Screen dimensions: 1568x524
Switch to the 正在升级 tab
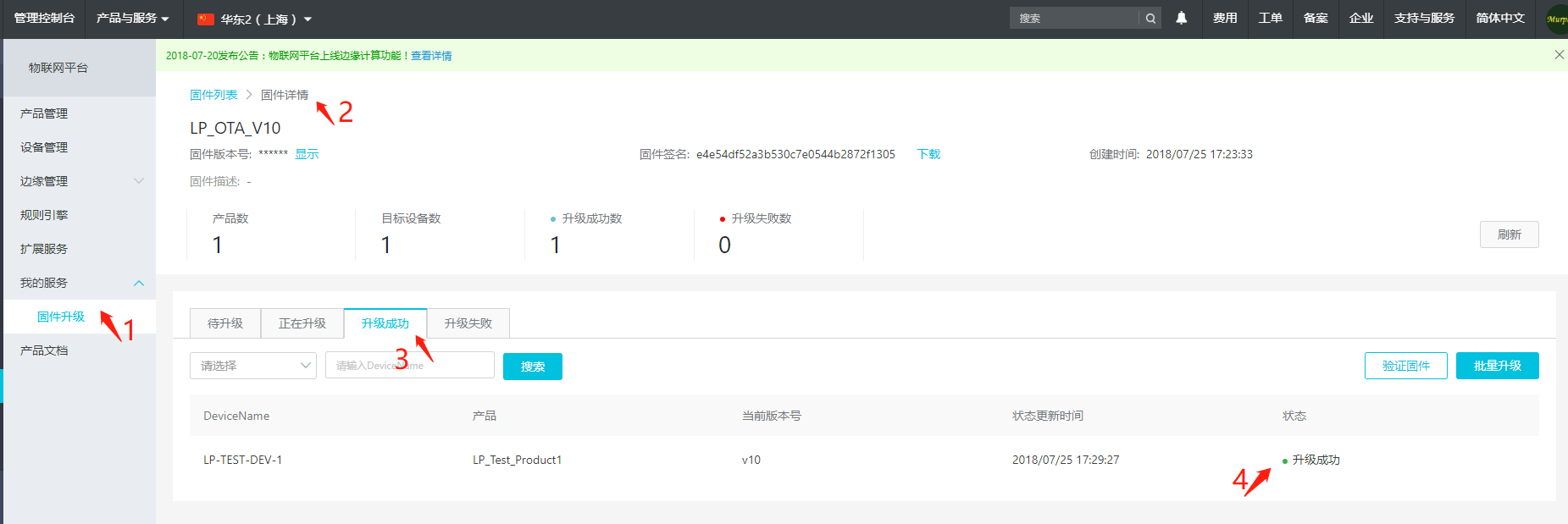click(302, 323)
